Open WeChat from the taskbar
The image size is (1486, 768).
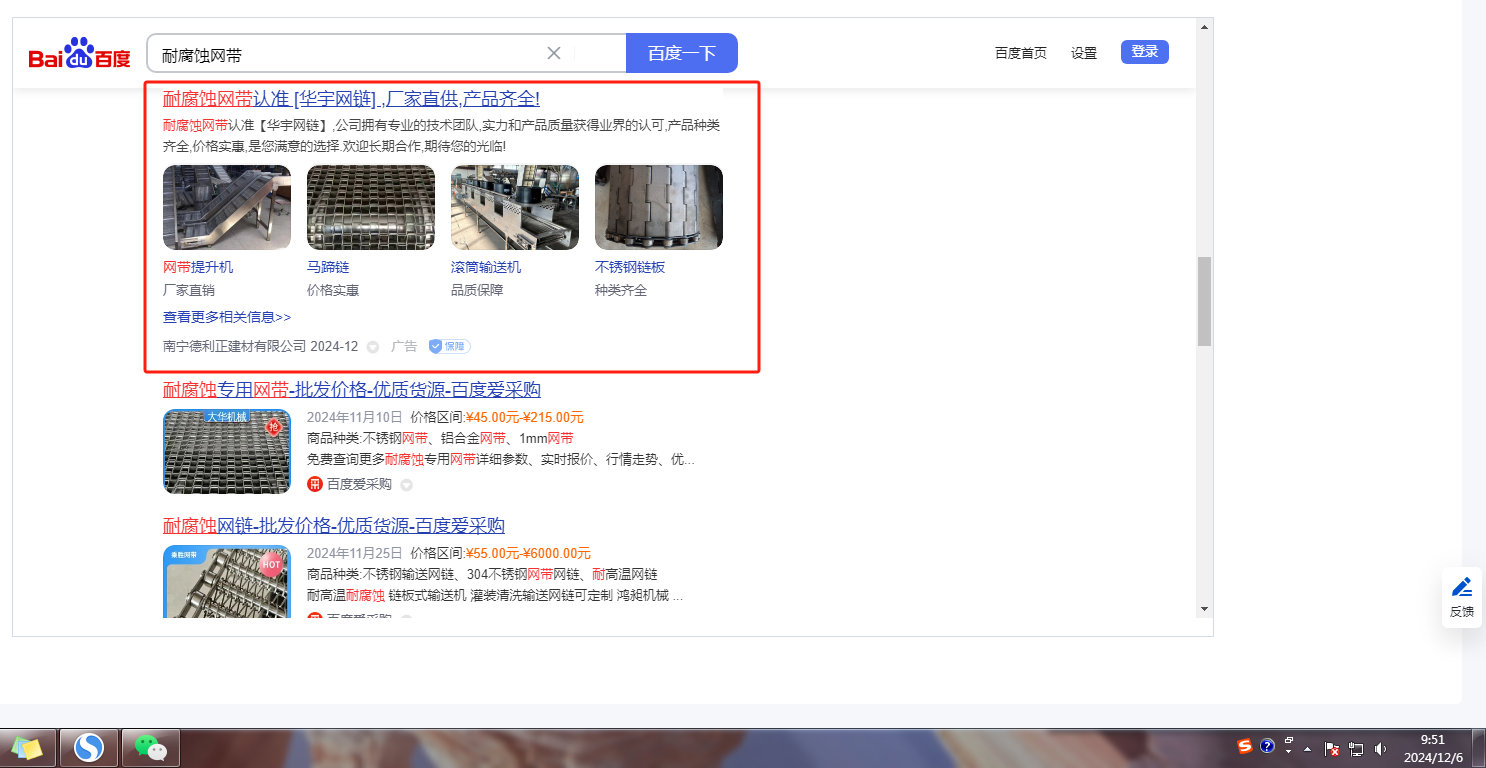pyautogui.click(x=151, y=747)
